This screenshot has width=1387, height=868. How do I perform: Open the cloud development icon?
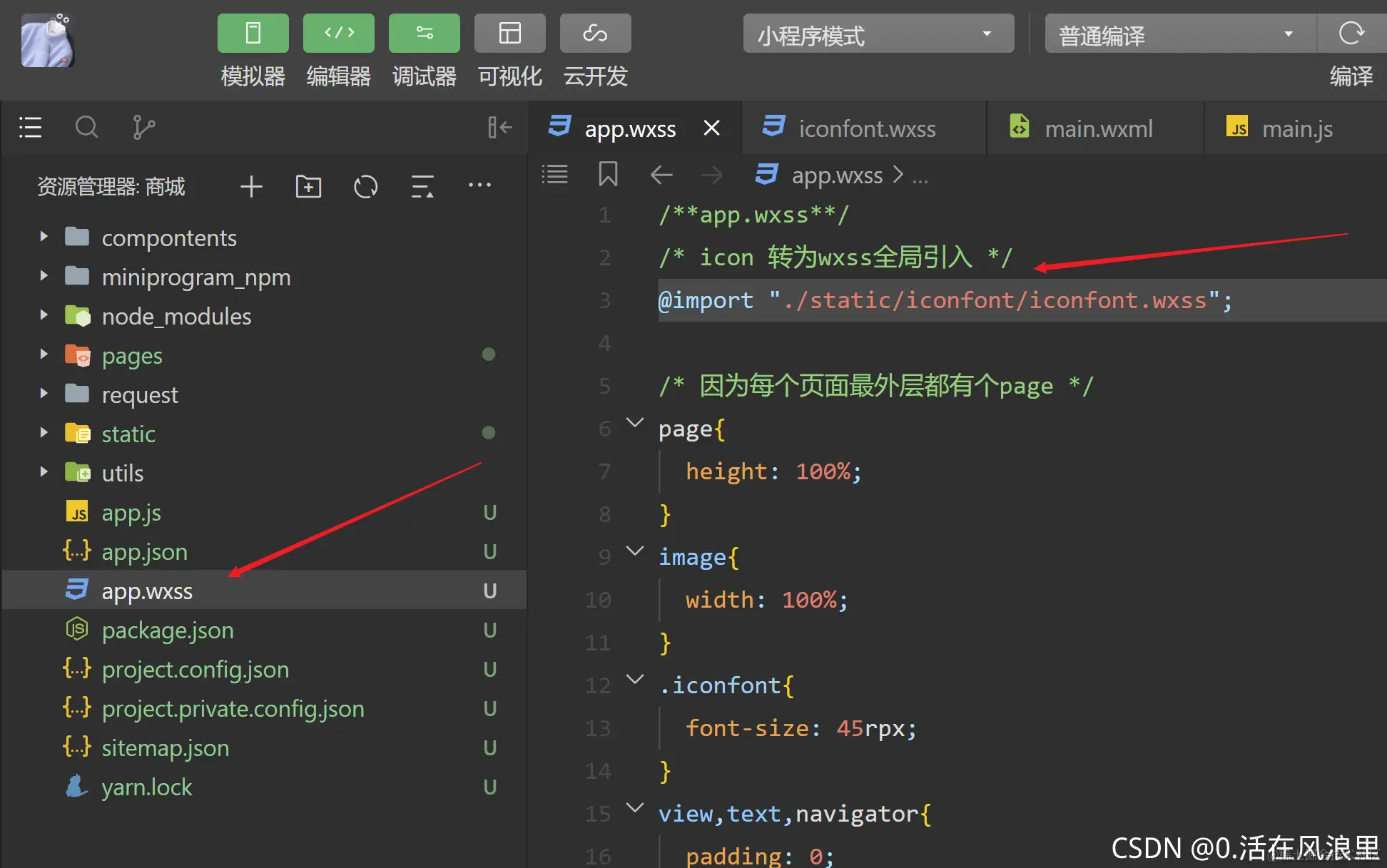tap(595, 34)
